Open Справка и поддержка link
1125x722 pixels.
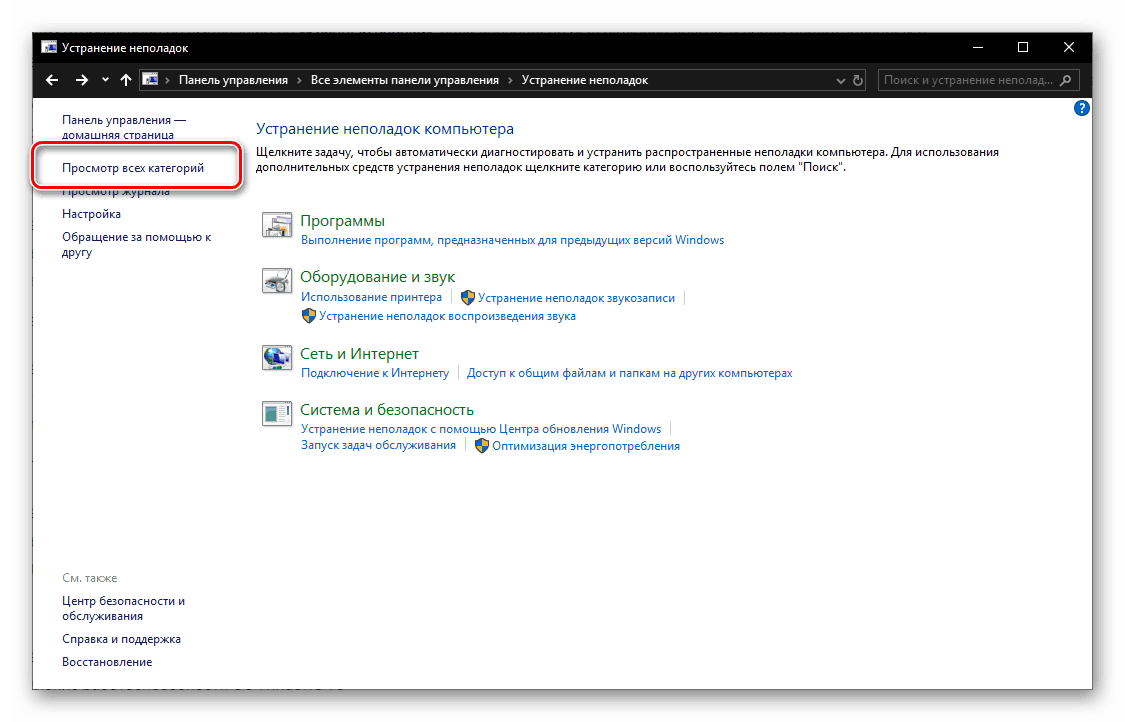click(x=121, y=639)
